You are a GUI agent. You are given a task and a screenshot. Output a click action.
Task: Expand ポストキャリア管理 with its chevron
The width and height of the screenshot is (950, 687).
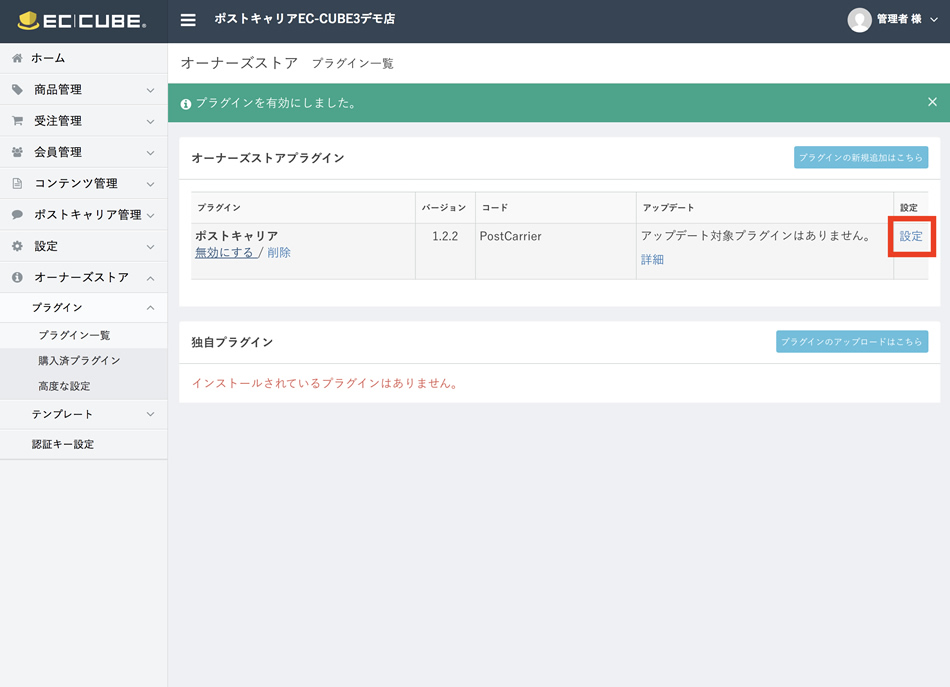[150, 216]
